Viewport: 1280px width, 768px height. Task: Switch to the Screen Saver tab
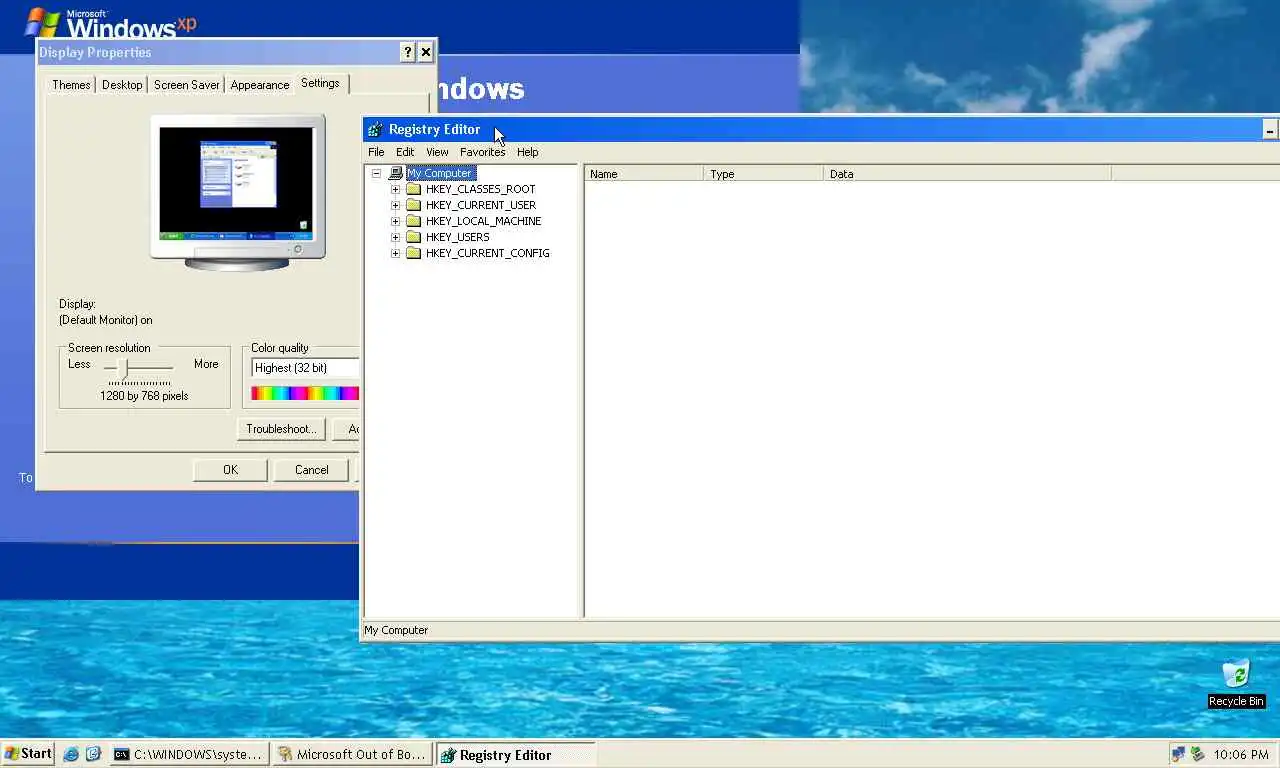pyautogui.click(x=186, y=85)
